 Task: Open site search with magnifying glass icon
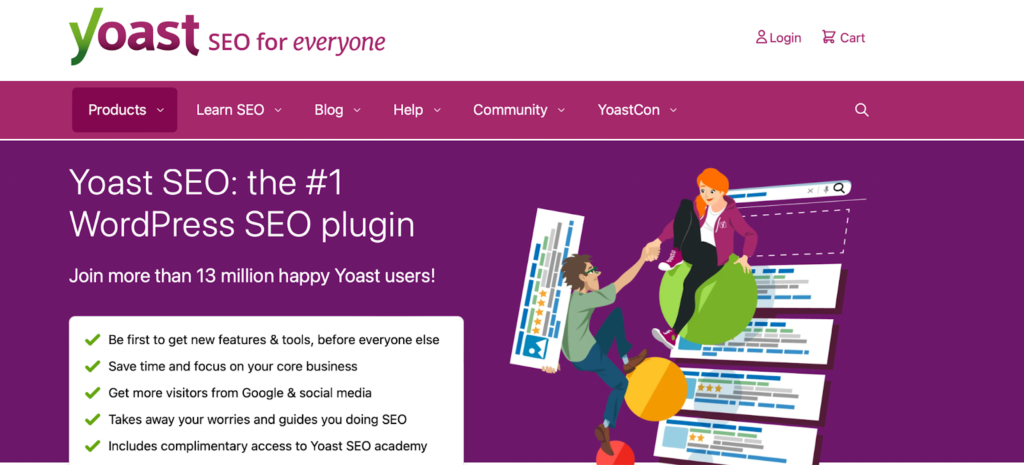[x=861, y=110]
